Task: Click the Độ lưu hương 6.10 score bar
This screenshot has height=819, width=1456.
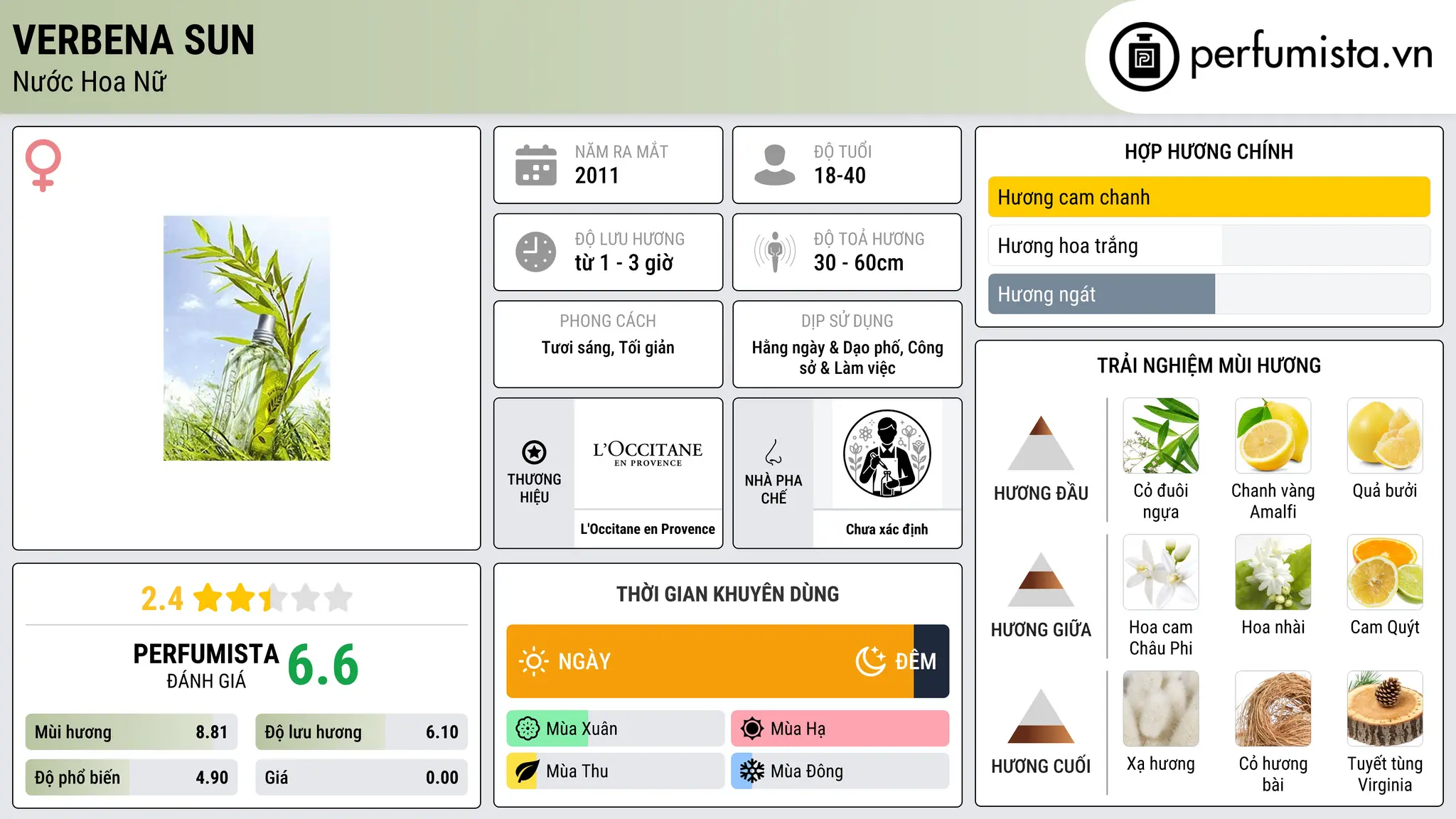Action: [361, 732]
